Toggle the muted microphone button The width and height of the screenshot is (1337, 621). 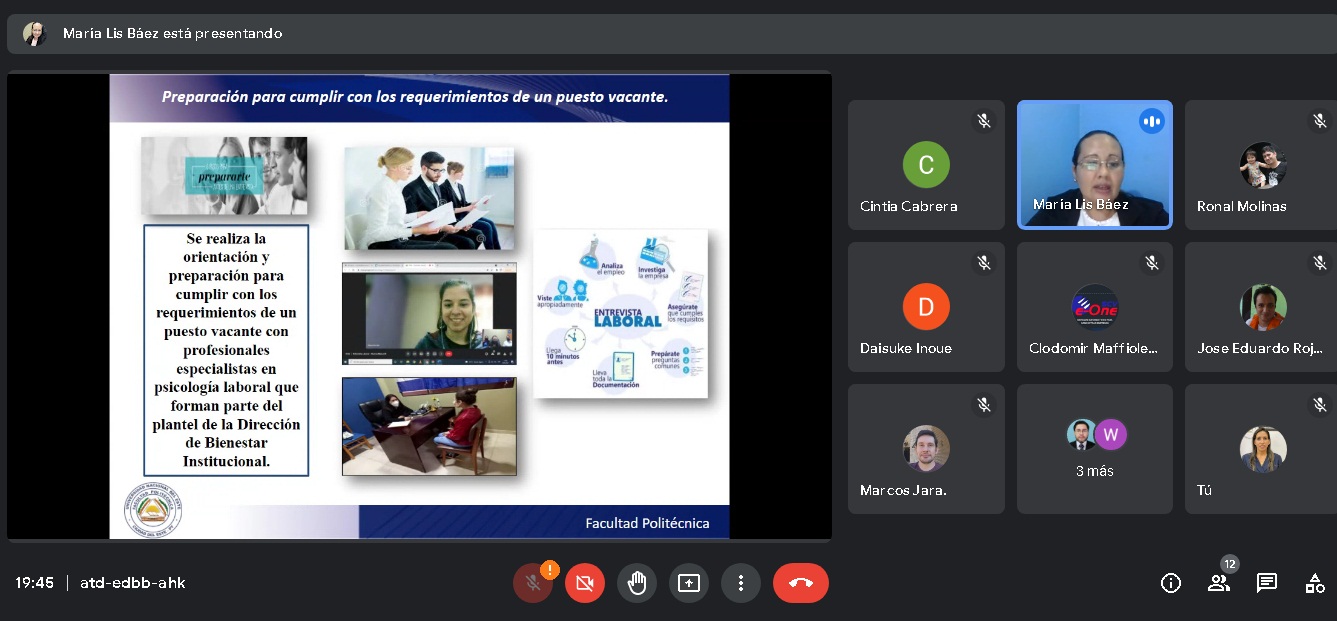click(533, 583)
